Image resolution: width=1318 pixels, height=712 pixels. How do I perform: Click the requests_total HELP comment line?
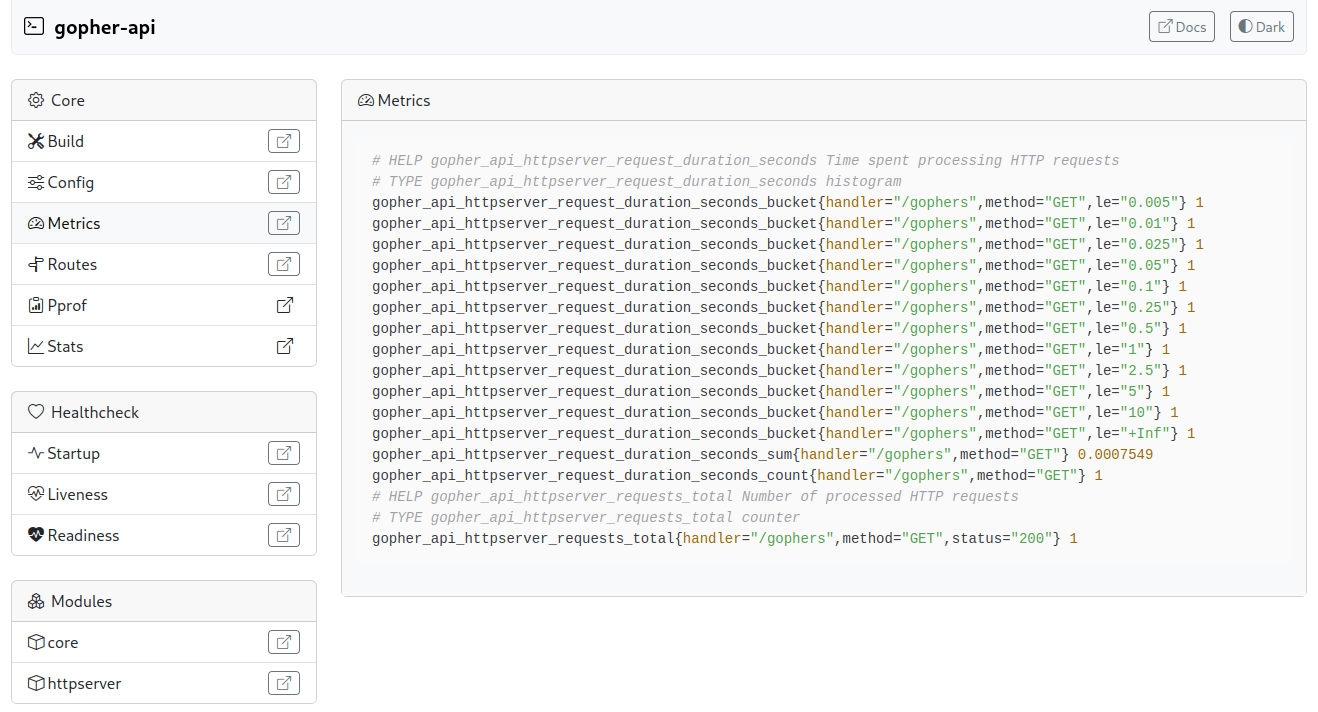pos(695,496)
